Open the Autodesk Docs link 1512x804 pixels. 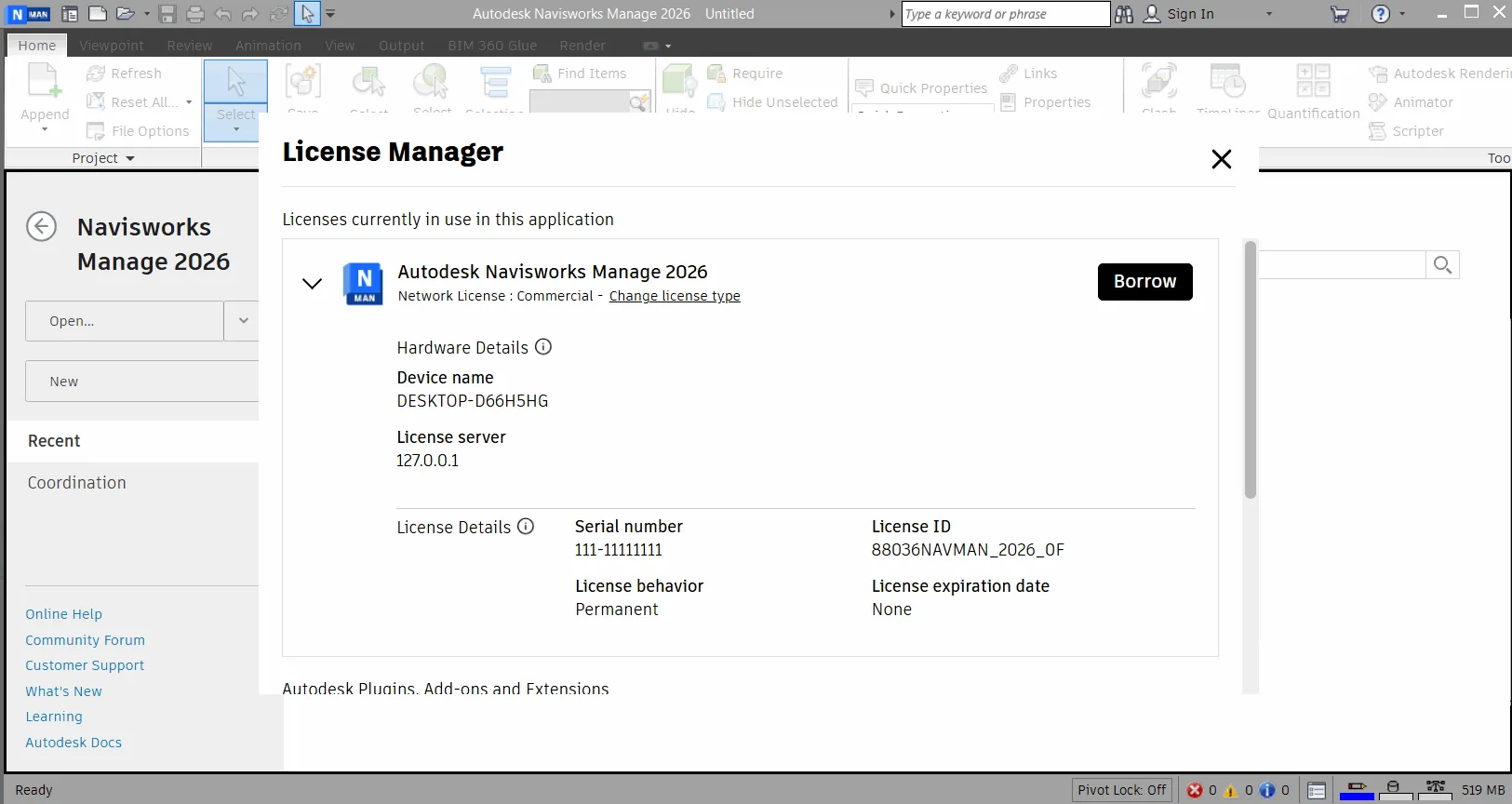(74, 743)
